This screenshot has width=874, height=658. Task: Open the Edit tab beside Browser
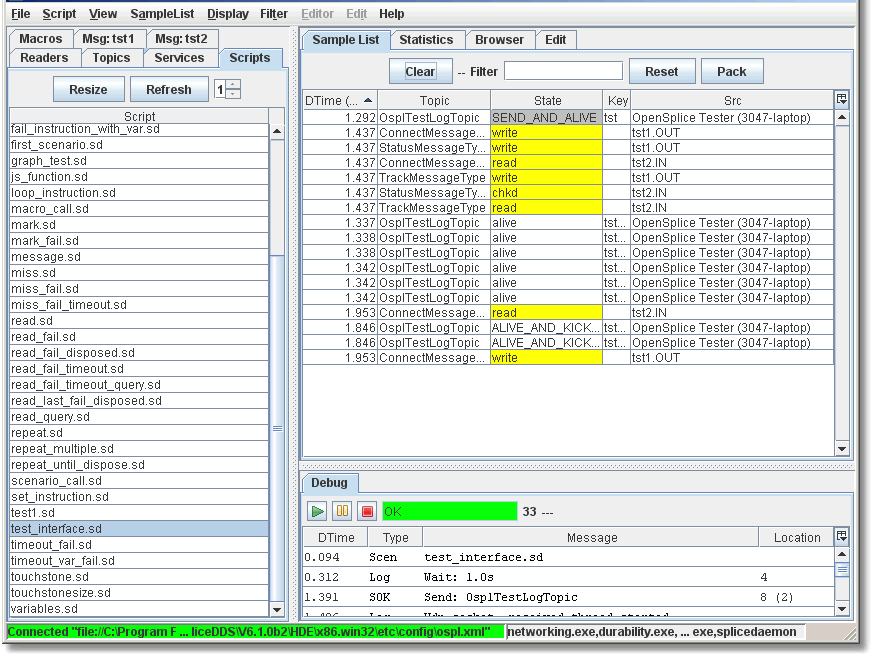pos(555,40)
